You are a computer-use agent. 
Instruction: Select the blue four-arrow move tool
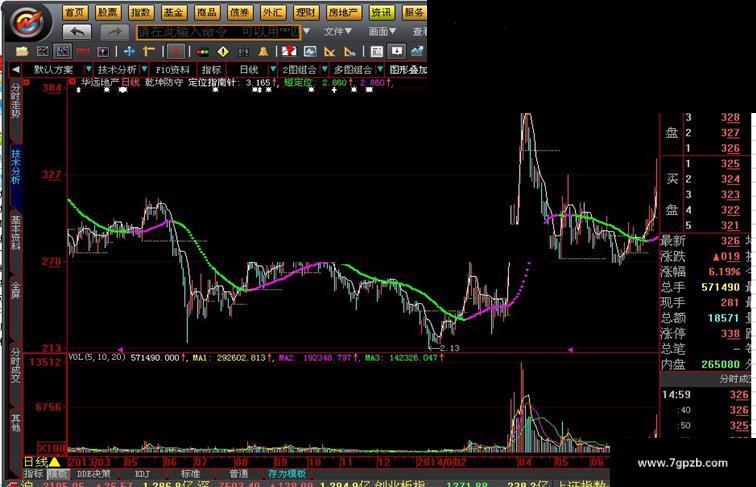coord(129,51)
